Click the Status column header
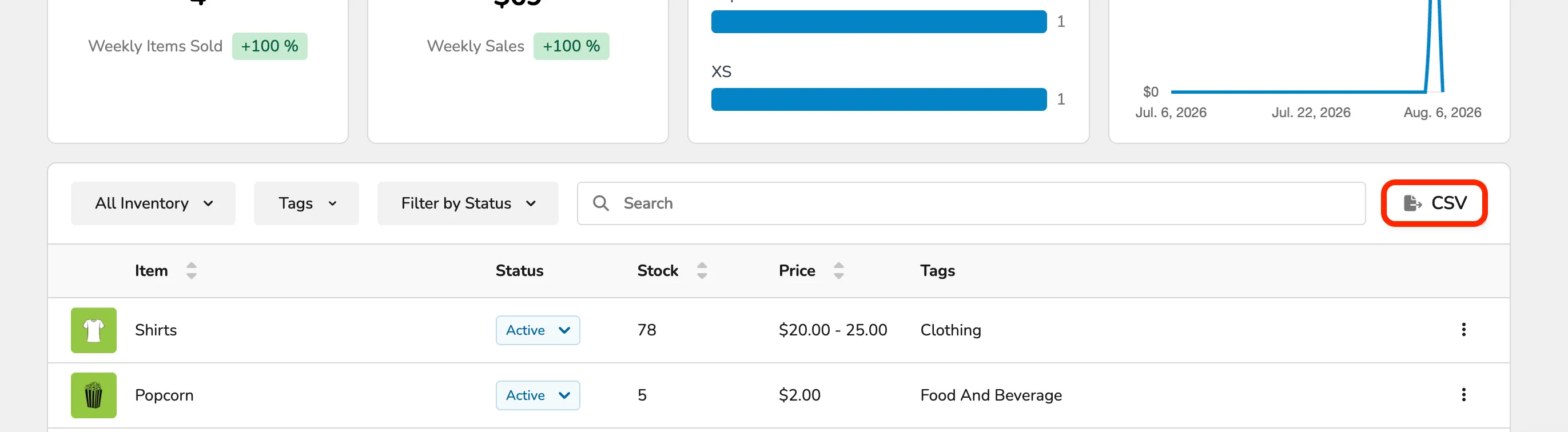The height and width of the screenshot is (432, 1568). (x=519, y=271)
